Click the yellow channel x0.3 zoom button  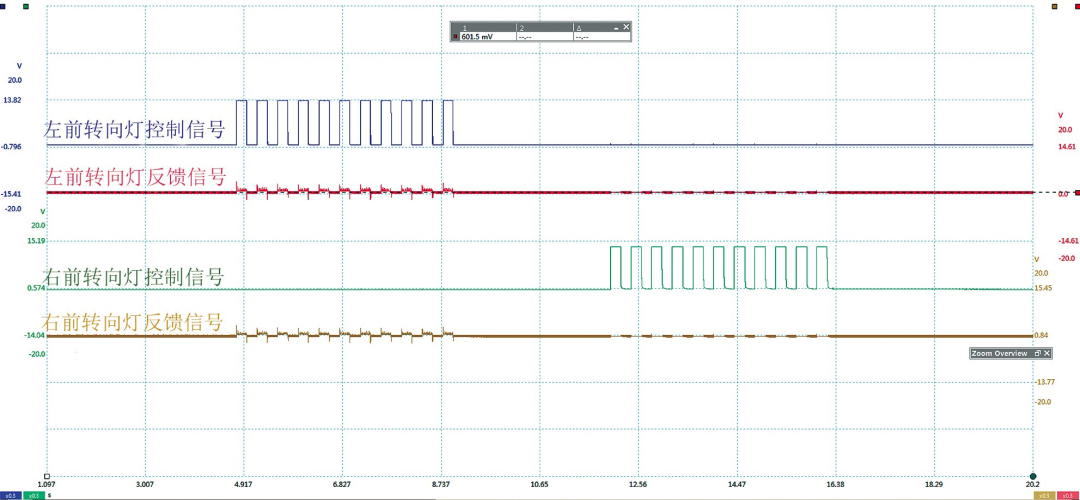tap(1043, 495)
